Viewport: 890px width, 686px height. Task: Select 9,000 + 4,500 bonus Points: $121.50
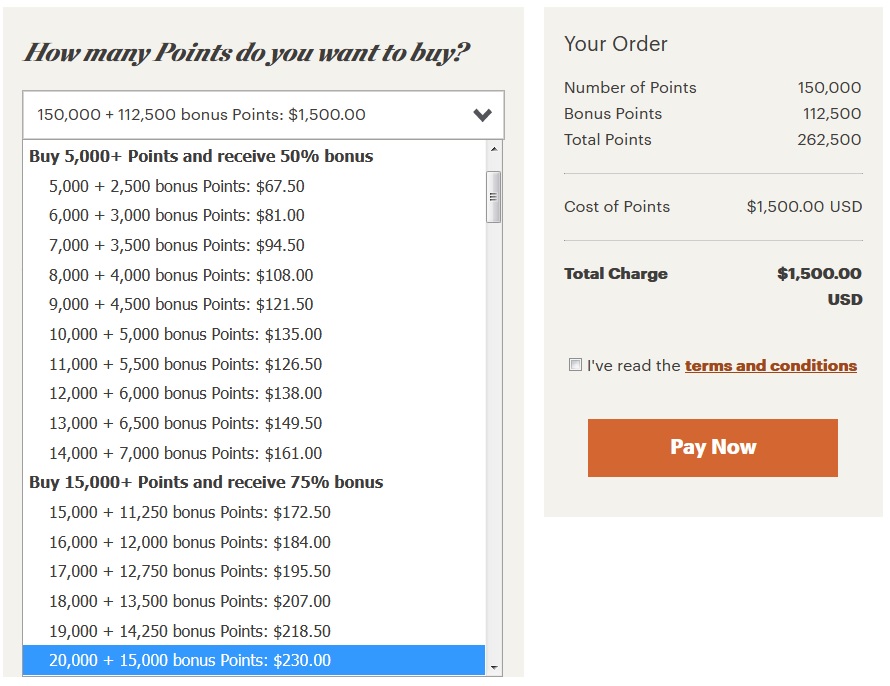(x=181, y=304)
